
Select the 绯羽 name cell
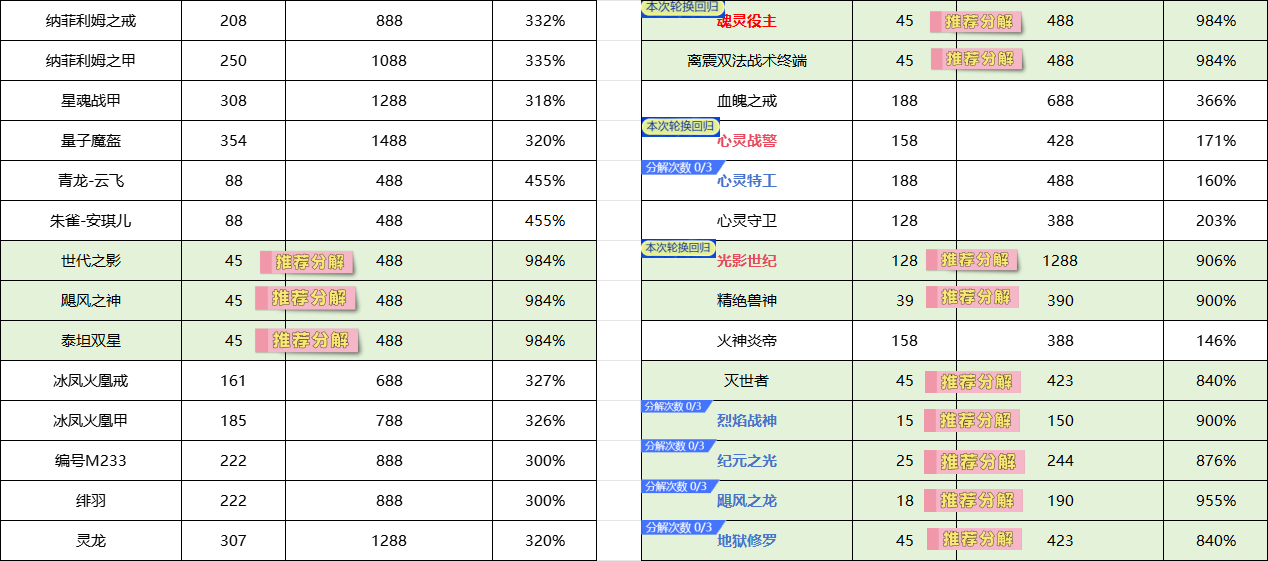pyautogui.click(x=91, y=500)
